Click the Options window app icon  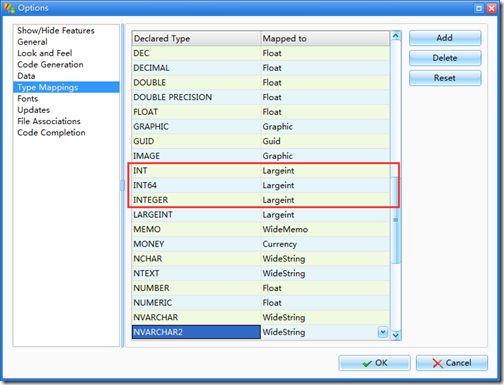(x=9, y=8)
